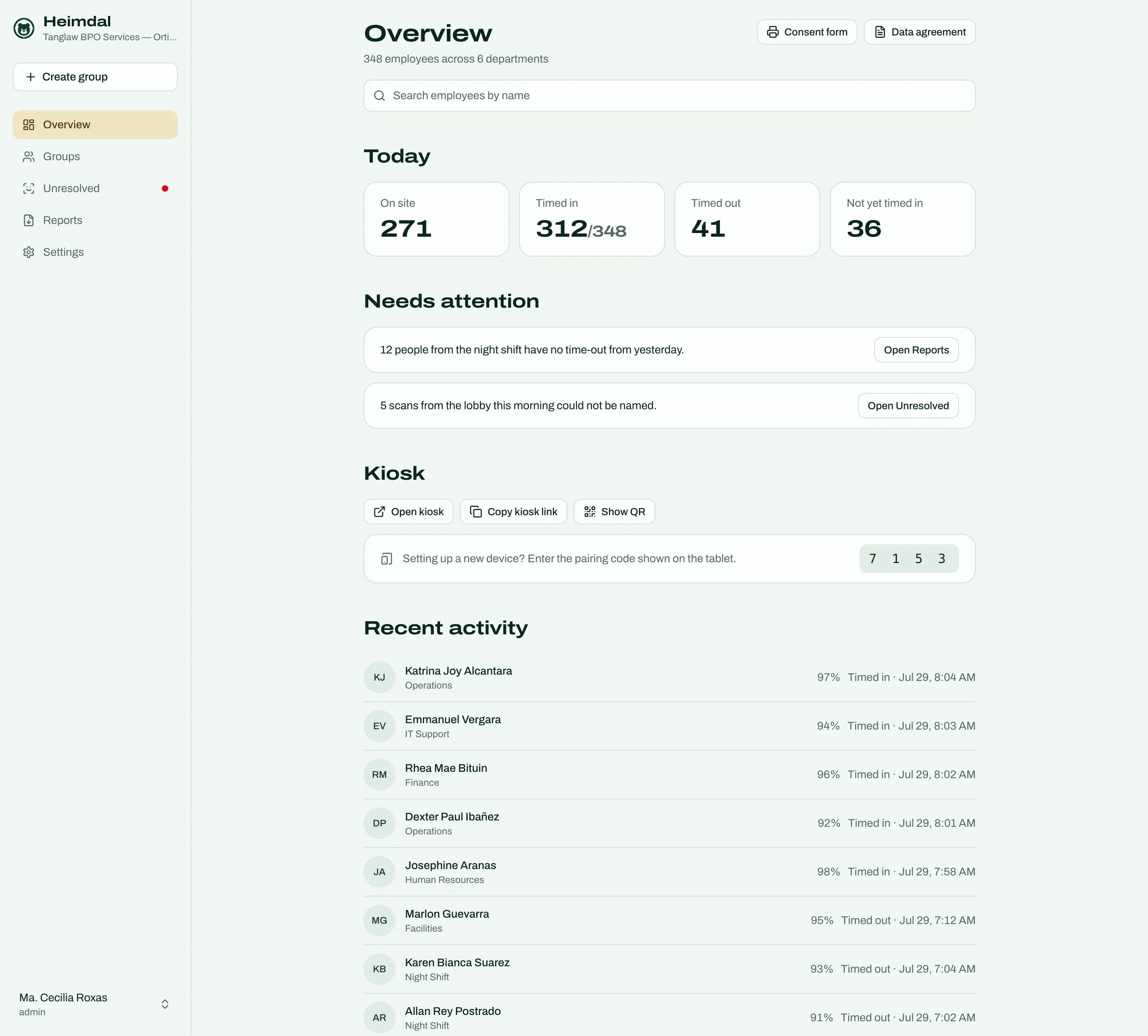Image resolution: width=1148 pixels, height=1036 pixels.
Task: Click the 'Timed in · Jul 29, 8:04 AM' entry
Action: pos(911,677)
